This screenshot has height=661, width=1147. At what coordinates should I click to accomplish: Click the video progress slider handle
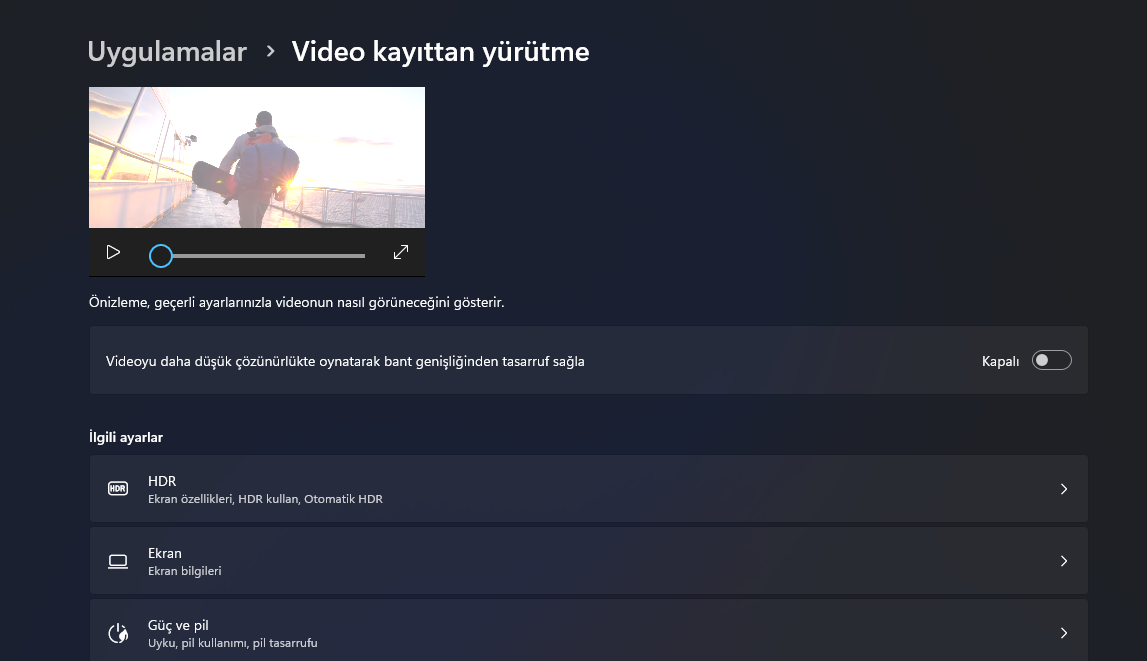coord(160,256)
